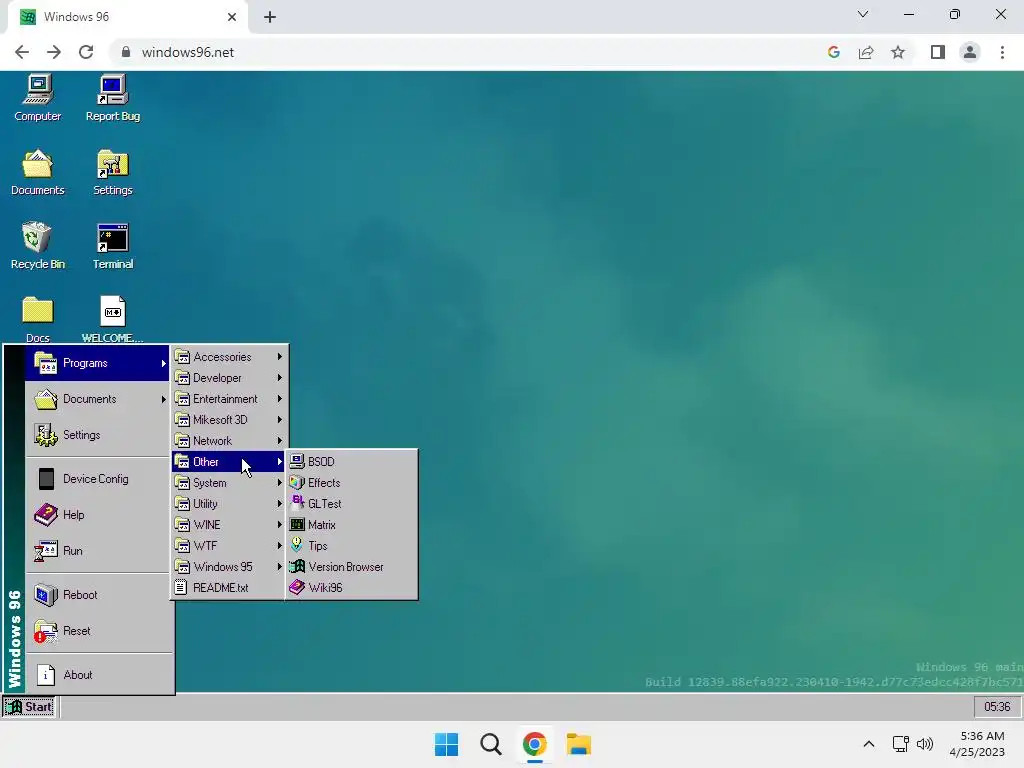This screenshot has width=1024, height=768.
Task: Open the Computer desktop icon
Action: click(38, 99)
